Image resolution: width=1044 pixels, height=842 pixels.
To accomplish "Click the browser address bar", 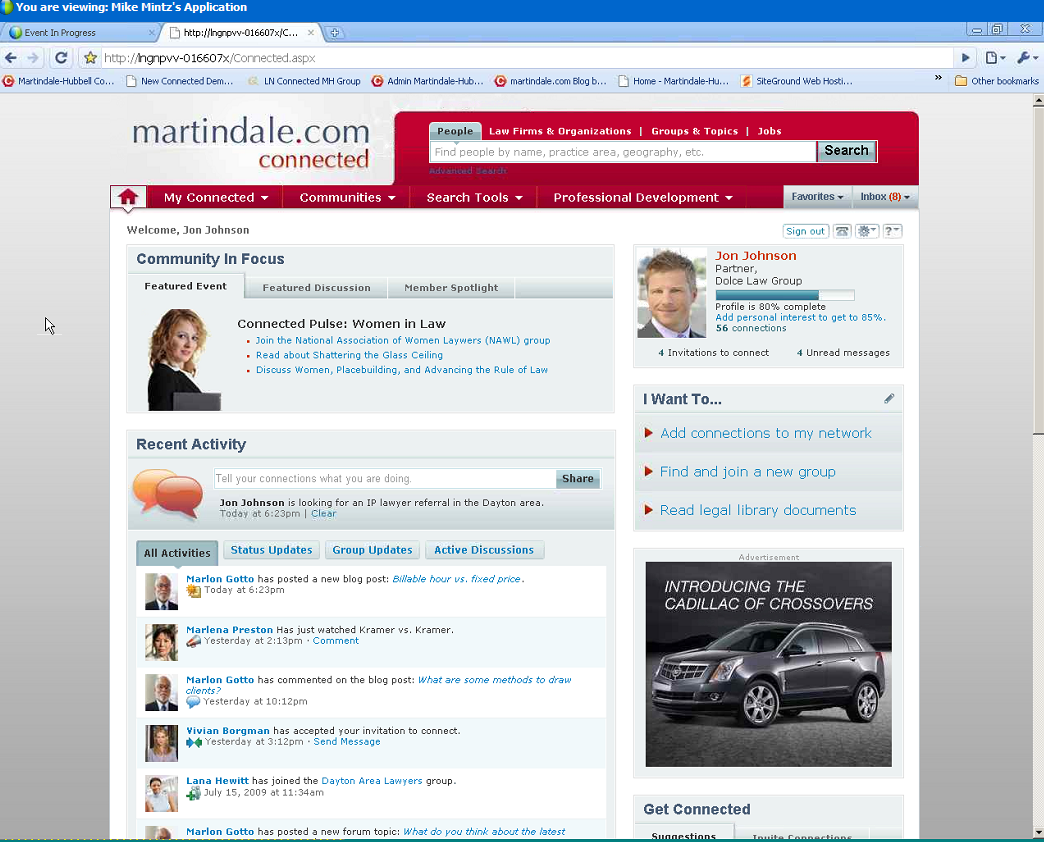I will pos(526,58).
